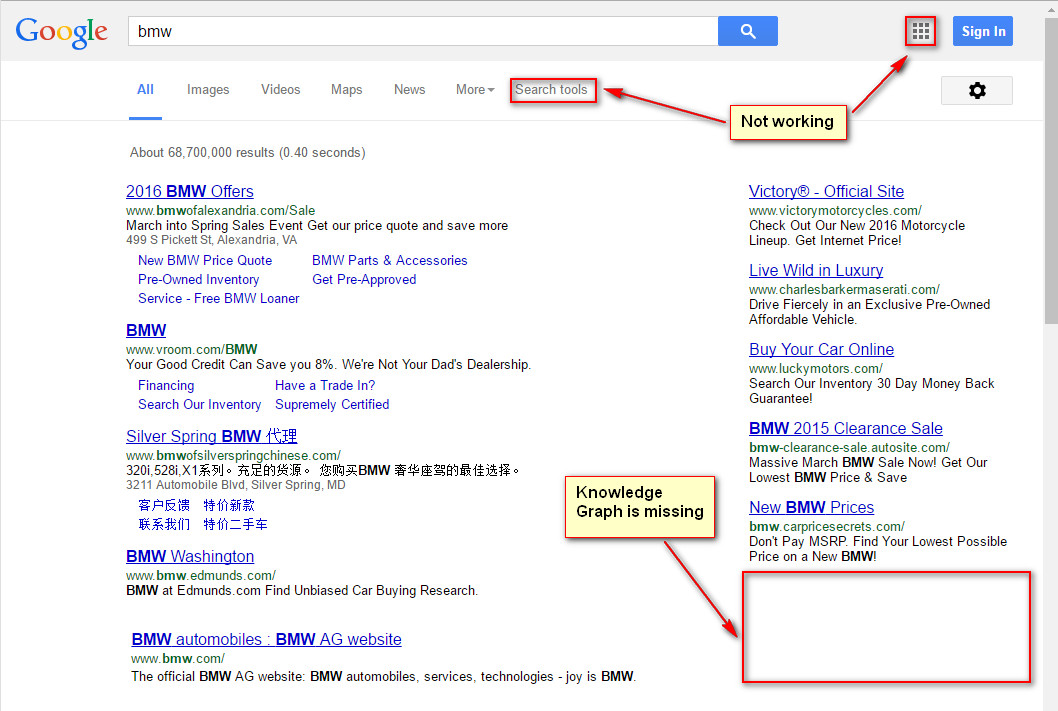Click Get Pre-Approved link
The width and height of the screenshot is (1058, 711).
(x=364, y=279)
